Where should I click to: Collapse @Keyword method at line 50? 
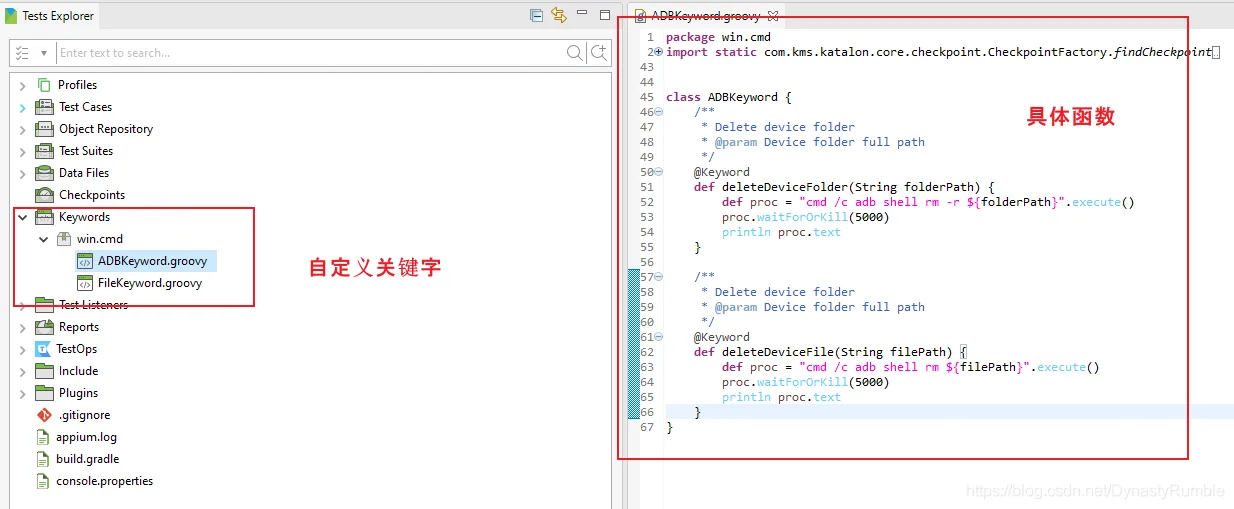point(658,172)
